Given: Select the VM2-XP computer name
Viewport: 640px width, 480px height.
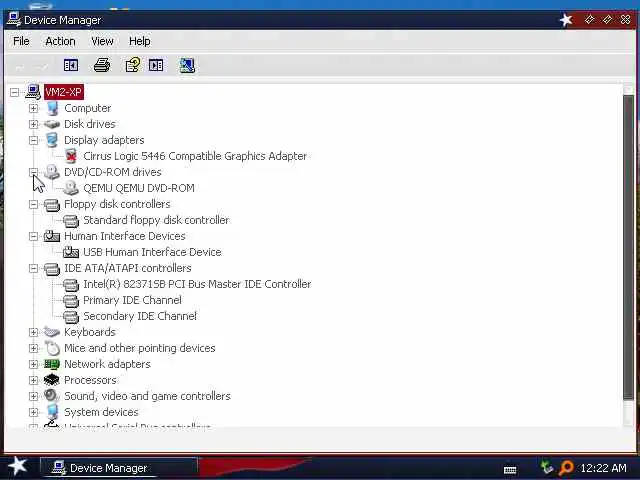Looking at the screenshot, I should click(x=64, y=92).
